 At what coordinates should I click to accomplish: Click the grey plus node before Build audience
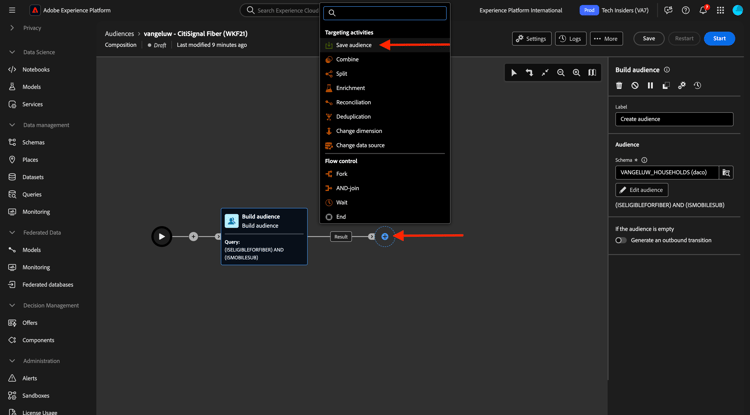click(x=193, y=236)
